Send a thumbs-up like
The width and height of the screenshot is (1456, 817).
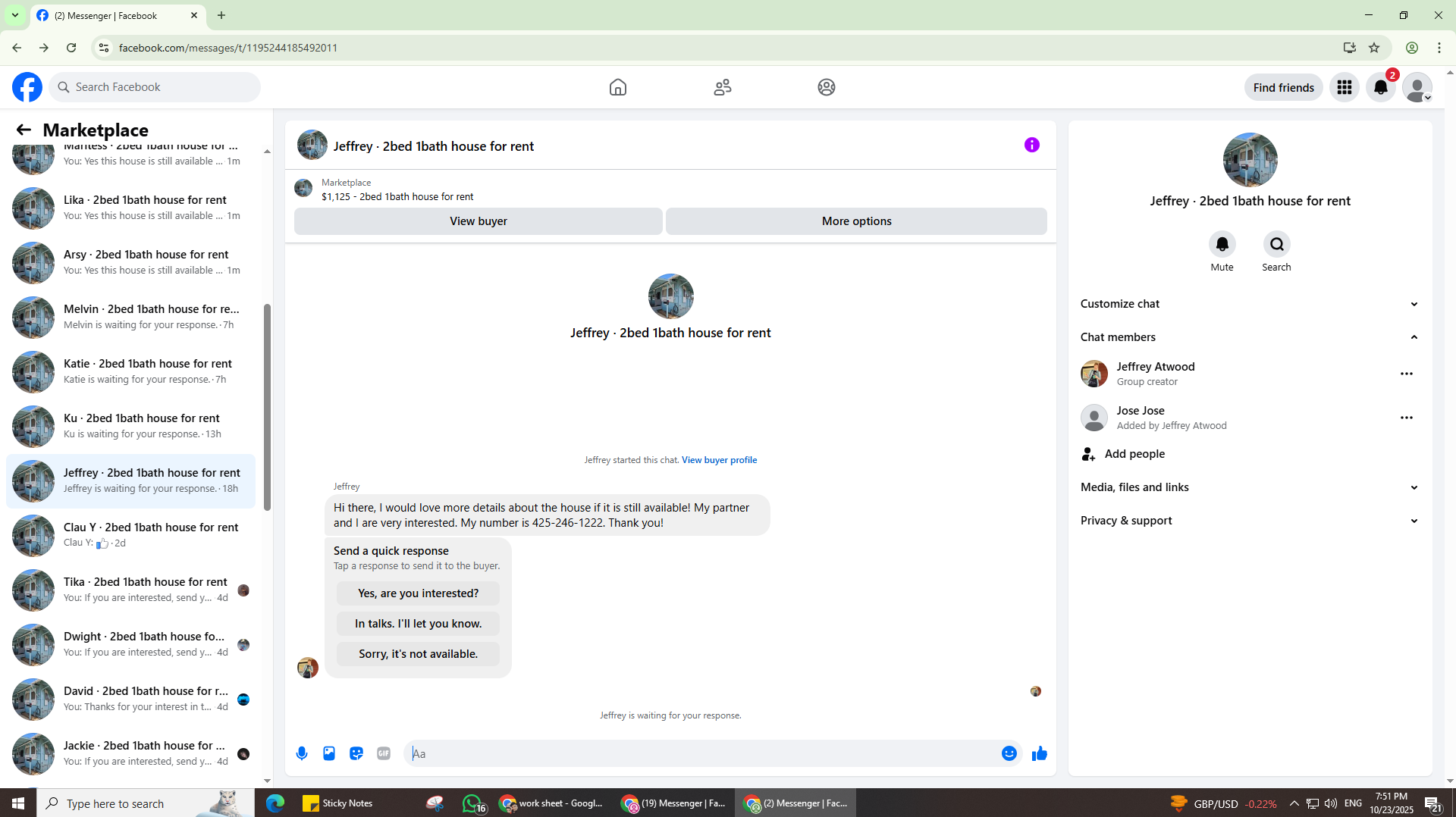click(x=1039, y=753)
